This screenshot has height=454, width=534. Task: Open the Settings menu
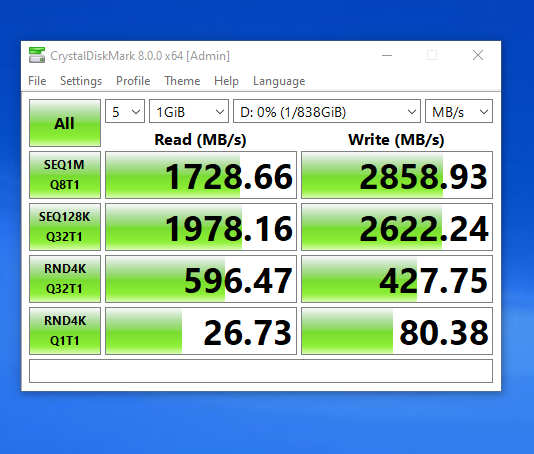point(81,81)
